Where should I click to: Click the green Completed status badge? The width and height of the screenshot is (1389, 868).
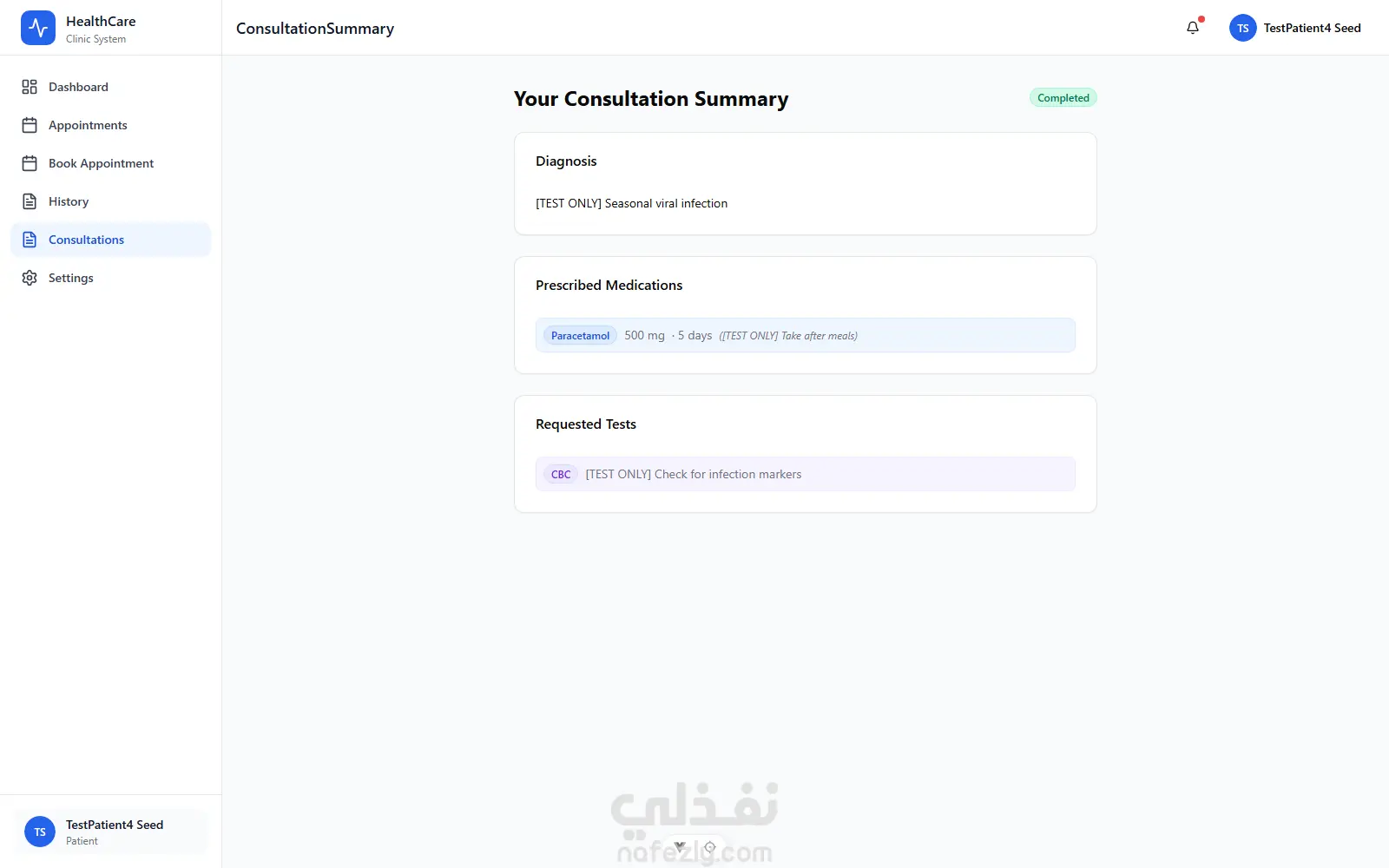click(x=1063, y=98)
